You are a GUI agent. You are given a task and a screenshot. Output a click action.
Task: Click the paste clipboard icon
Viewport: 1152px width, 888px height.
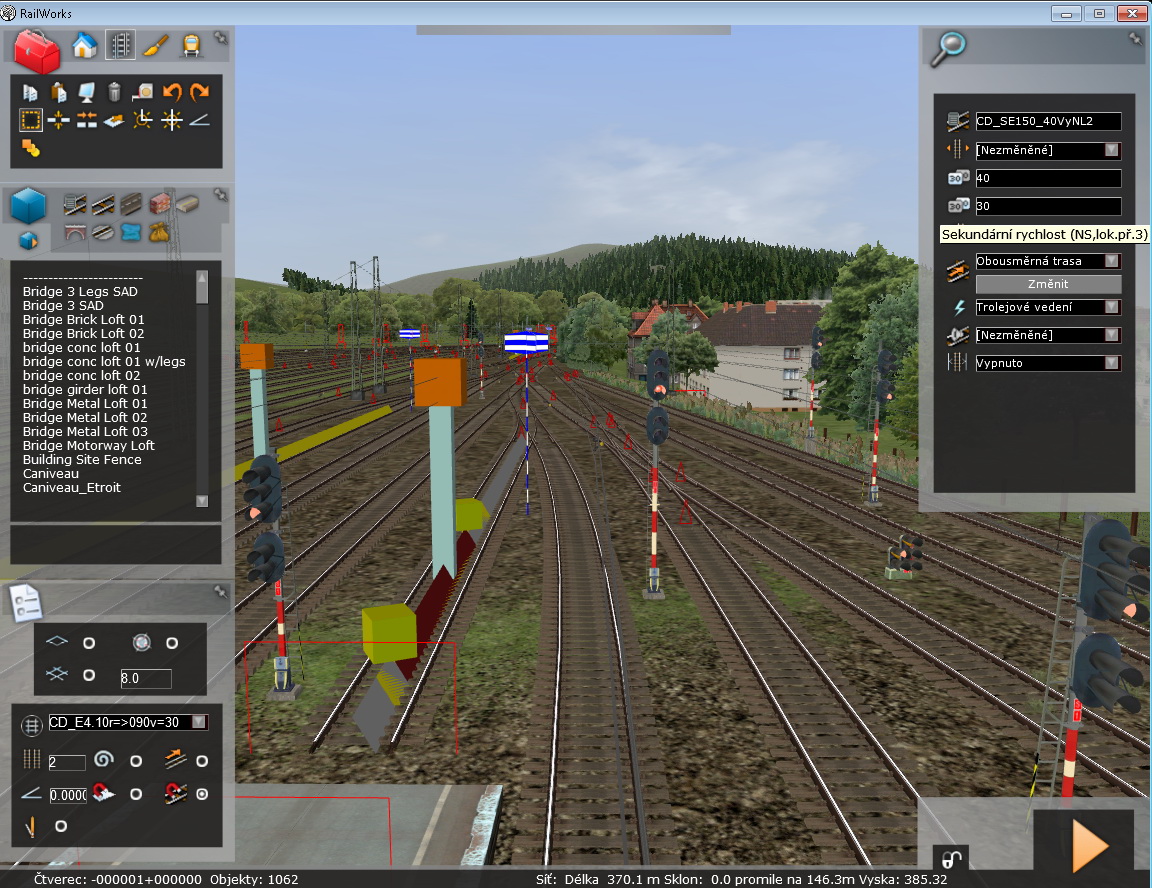(59, 92)
